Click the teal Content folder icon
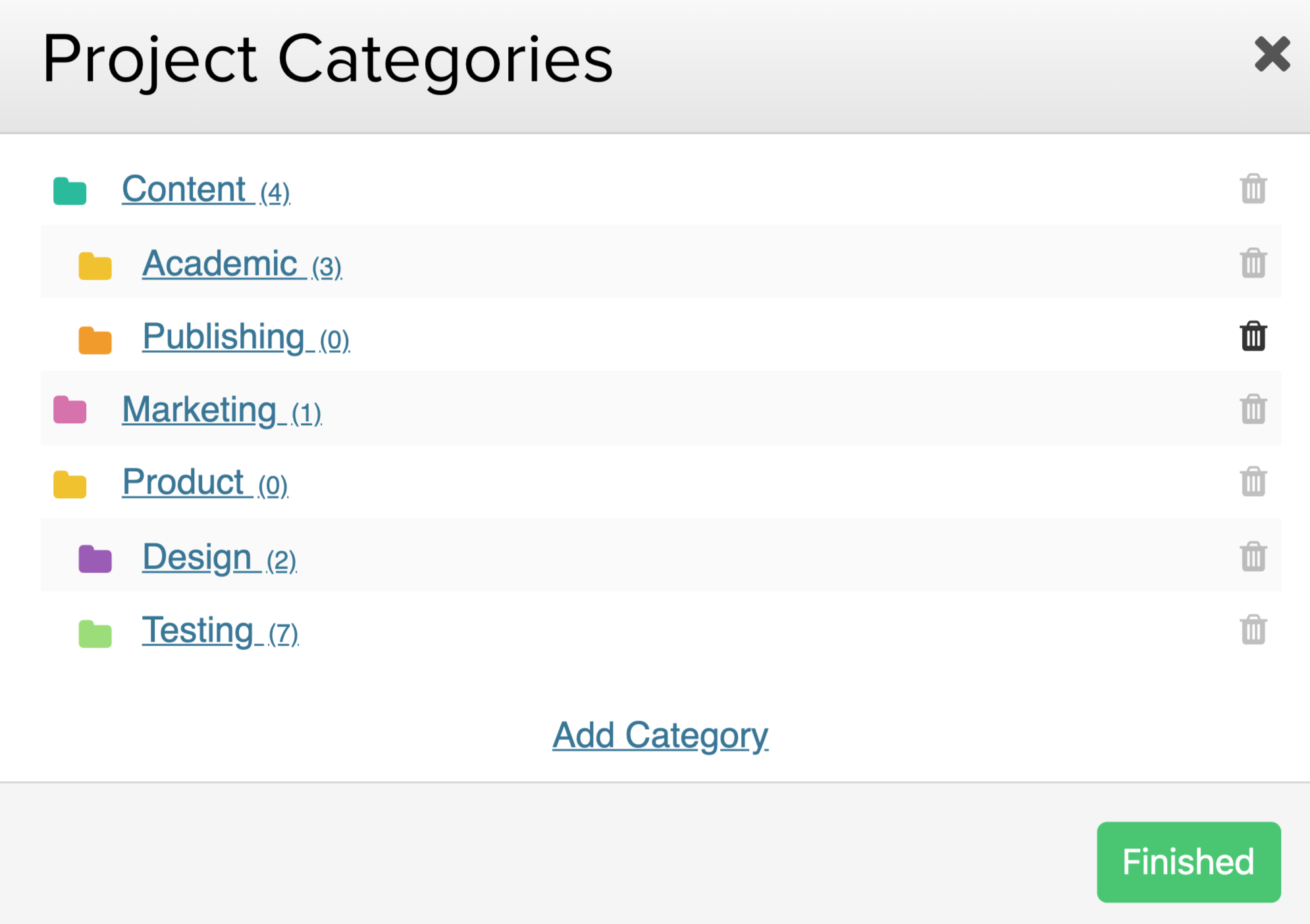Image resolution: width=1310 pixels, height=924 pixels. coord(70,191)
